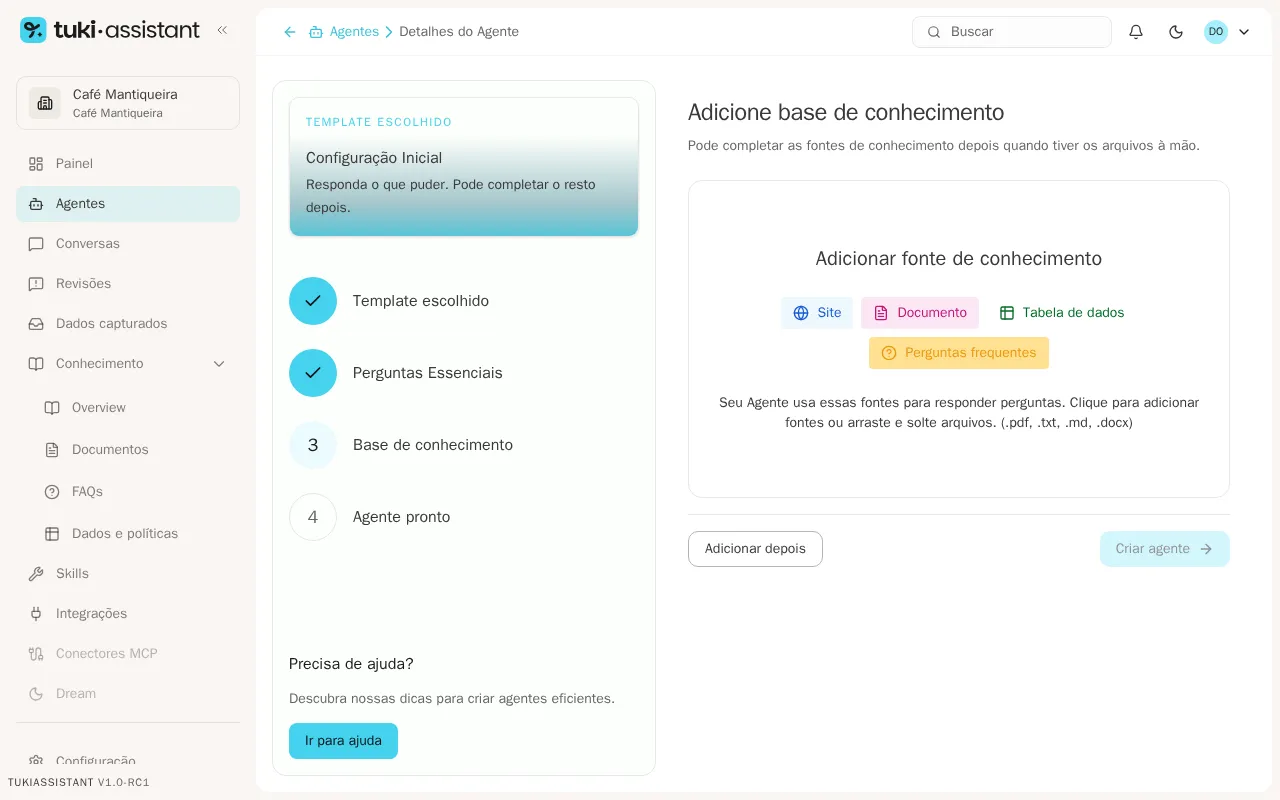Open FAQs under Conhecimento
Viewport: 1280px width, 800px height.
[x=136, y=492]
